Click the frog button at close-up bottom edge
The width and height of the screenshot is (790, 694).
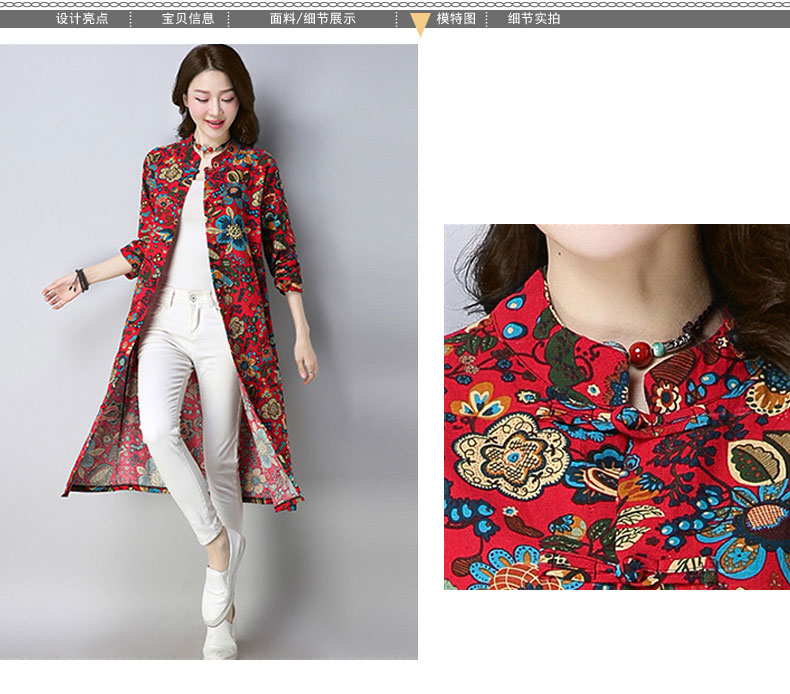point(633,572)
